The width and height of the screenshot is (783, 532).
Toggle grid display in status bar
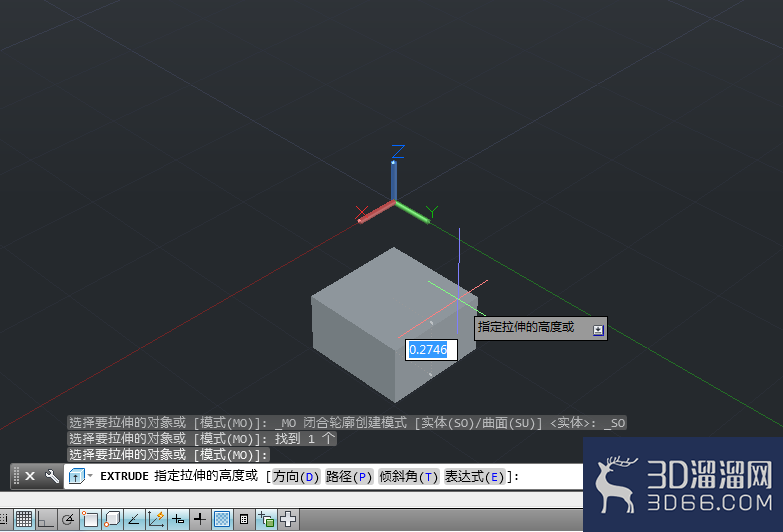pyautogui.click(x=24, y=520)
